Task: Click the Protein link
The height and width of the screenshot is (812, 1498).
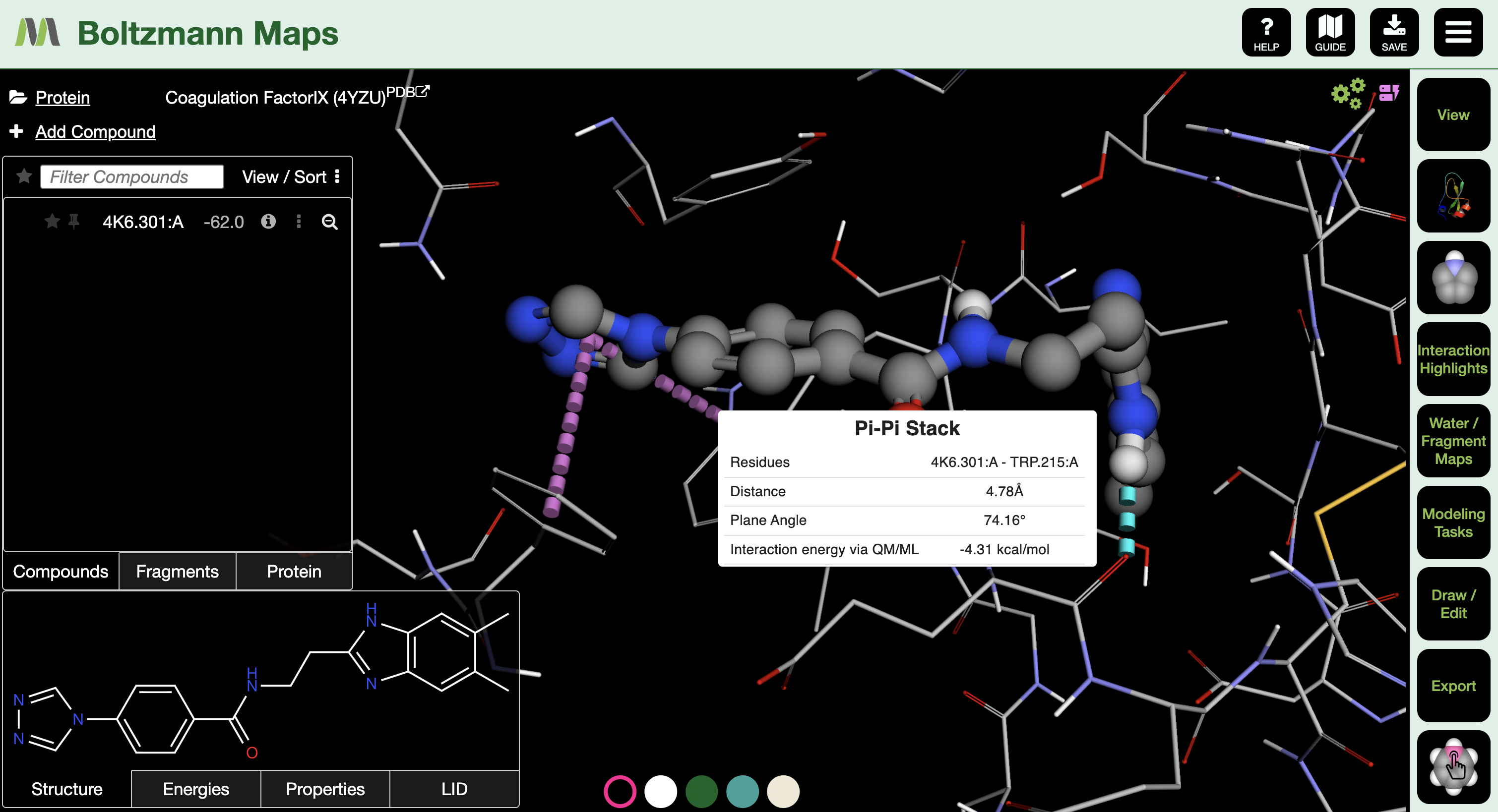Action: coord(63,97)
